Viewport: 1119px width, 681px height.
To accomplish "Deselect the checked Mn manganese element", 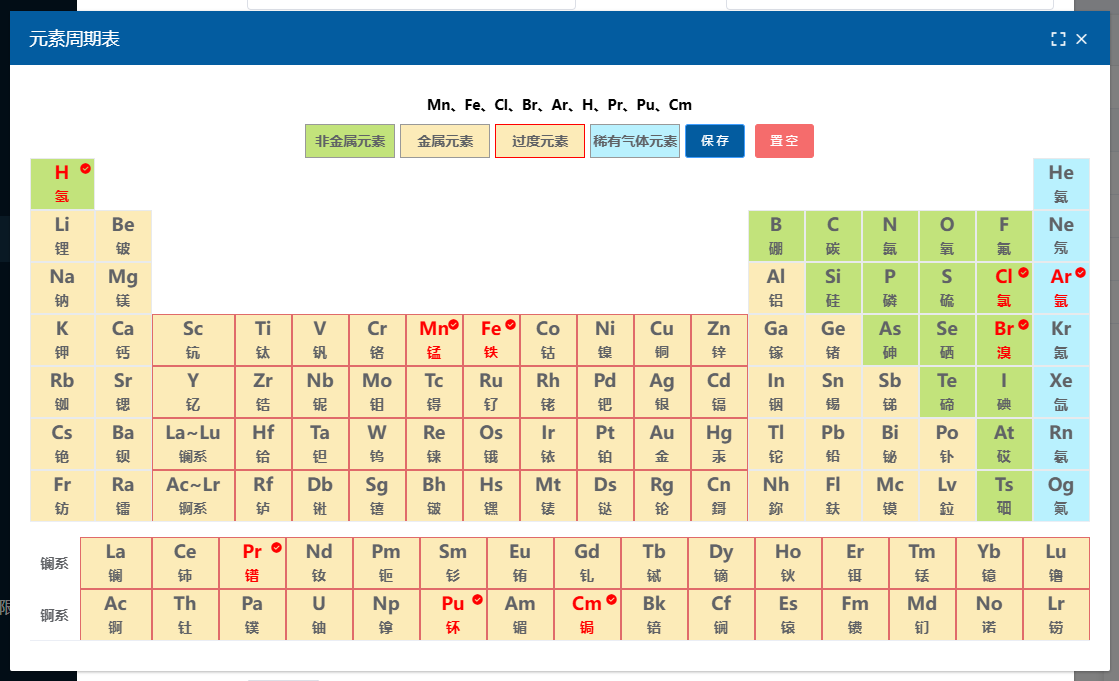I will [434, 340].
